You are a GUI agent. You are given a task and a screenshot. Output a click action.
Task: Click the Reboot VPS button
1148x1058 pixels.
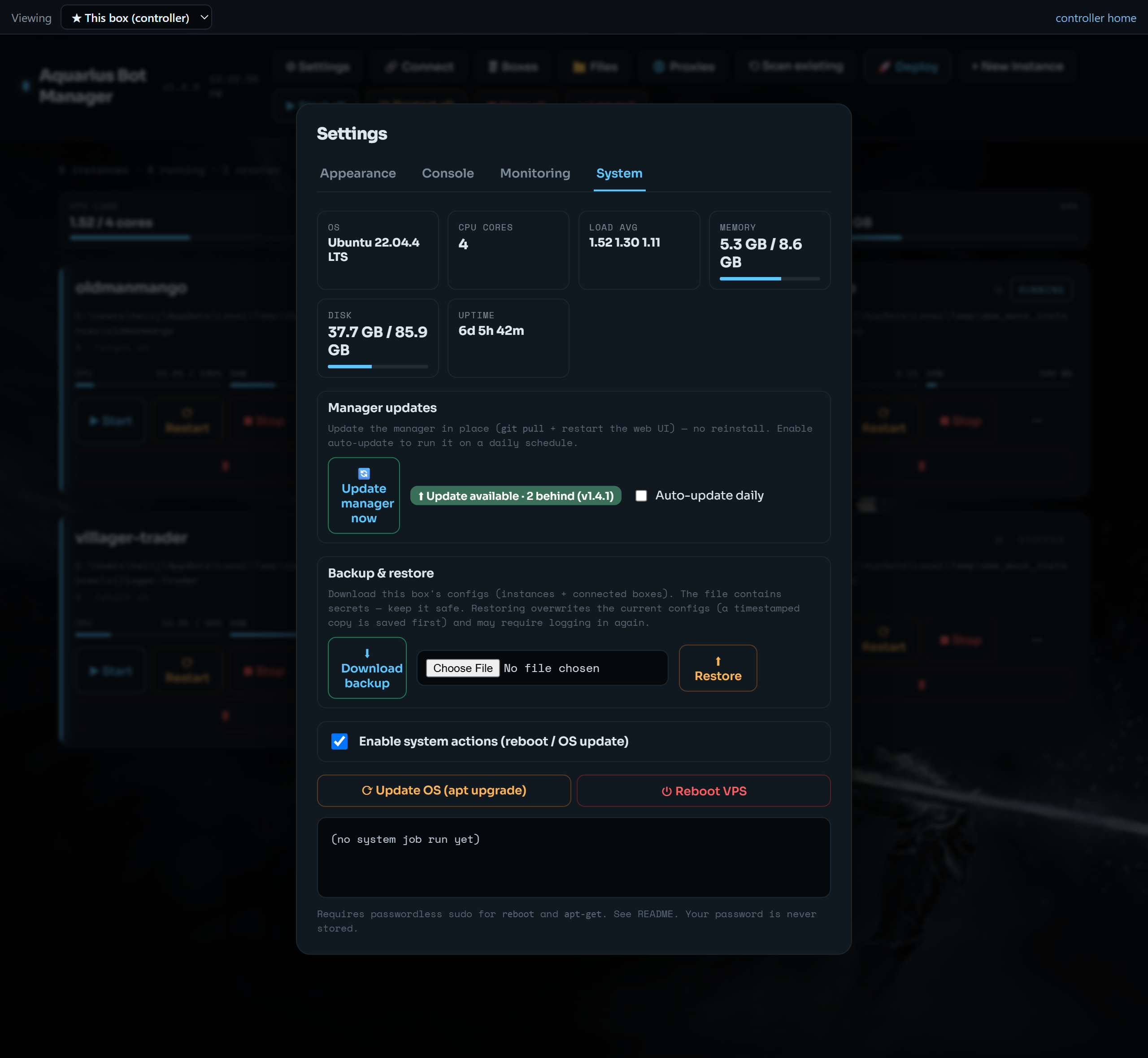[704, 791]
